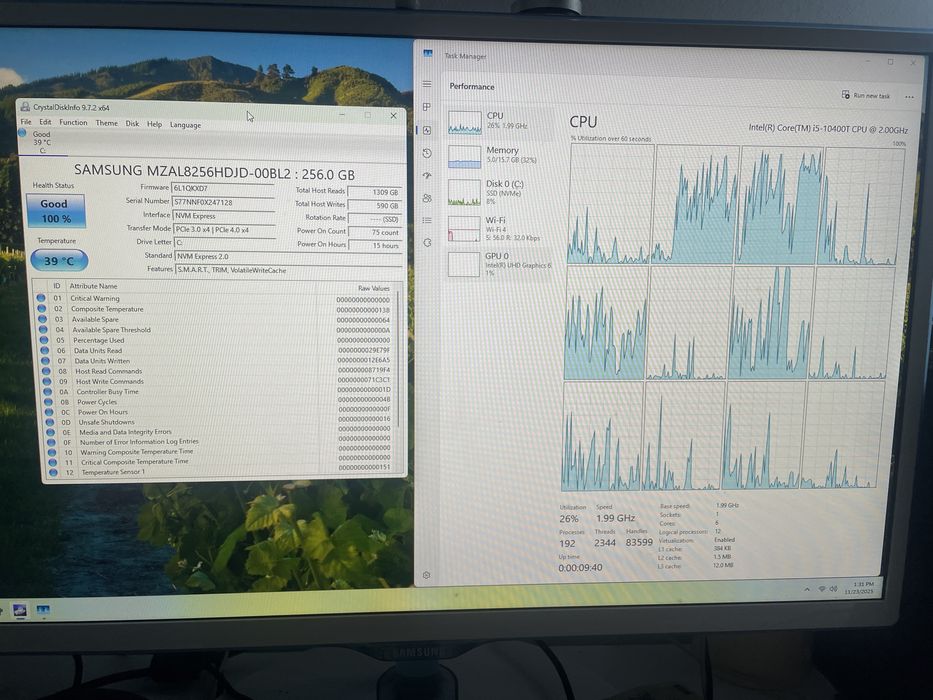Click the 39 °C temperature button

pyautogui.click(x=59, y=260)
